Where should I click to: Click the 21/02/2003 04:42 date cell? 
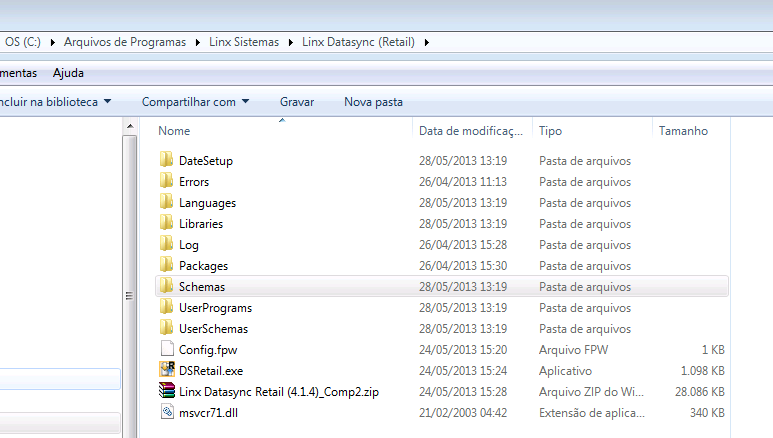coord(463,413)
